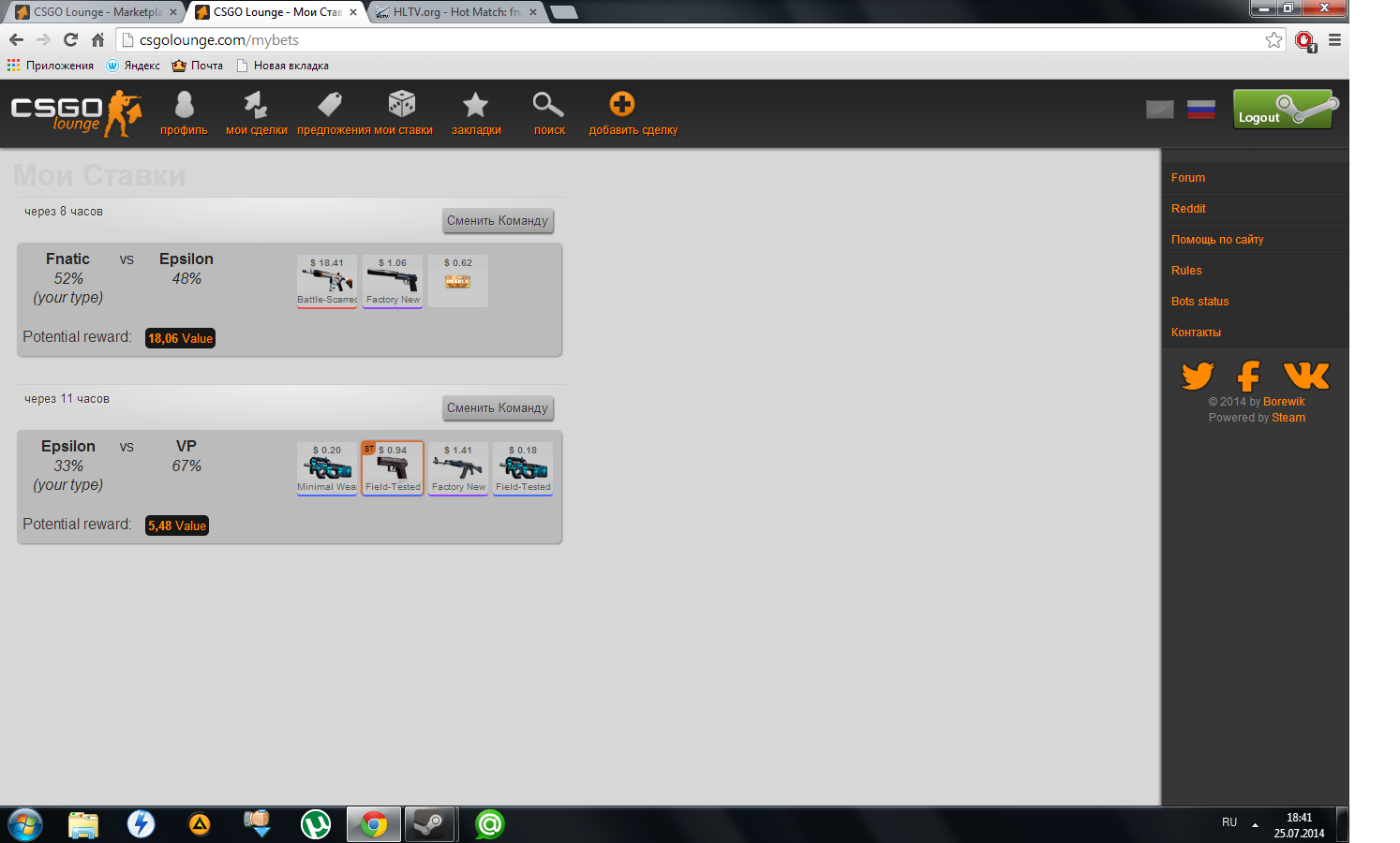This screenshot has width=1400, height=843.
Task: Change team for Fnatic vs Epsilon bet
Action: (x=498, y=221)
